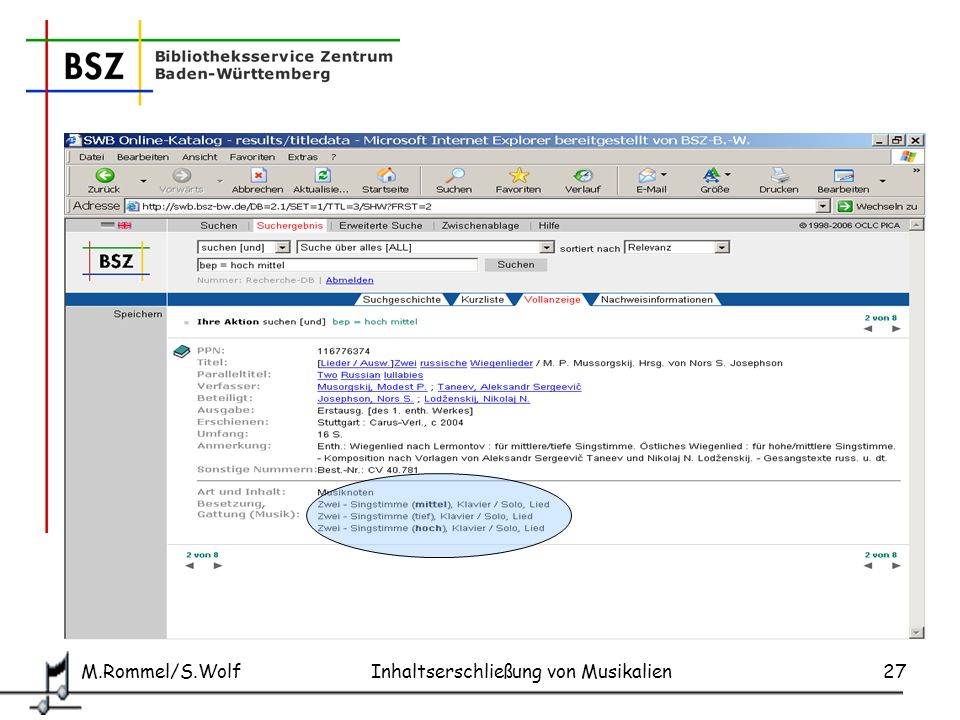Open the Two Russian lullabies link

[370, 375]
